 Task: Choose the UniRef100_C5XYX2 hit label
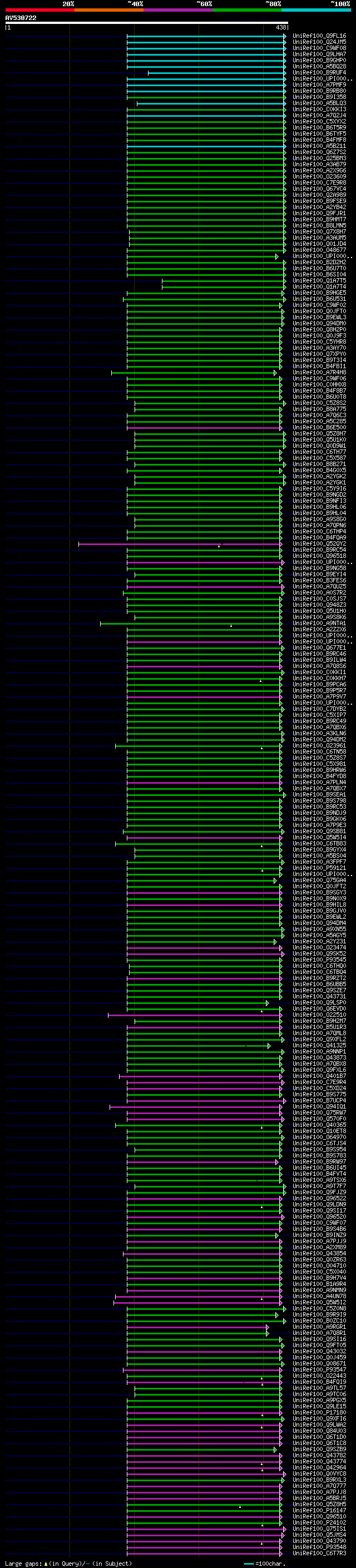click(x=319, y=121)
